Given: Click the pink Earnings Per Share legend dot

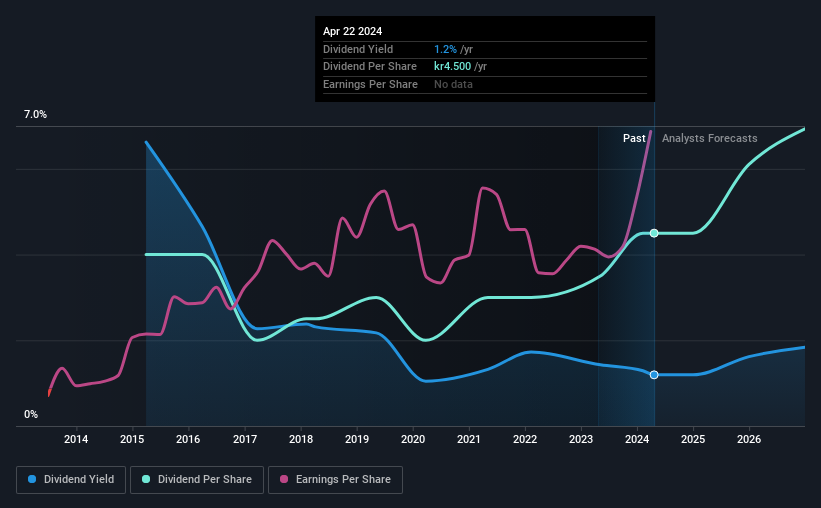Looking at the screenshot, I should 284,479.
